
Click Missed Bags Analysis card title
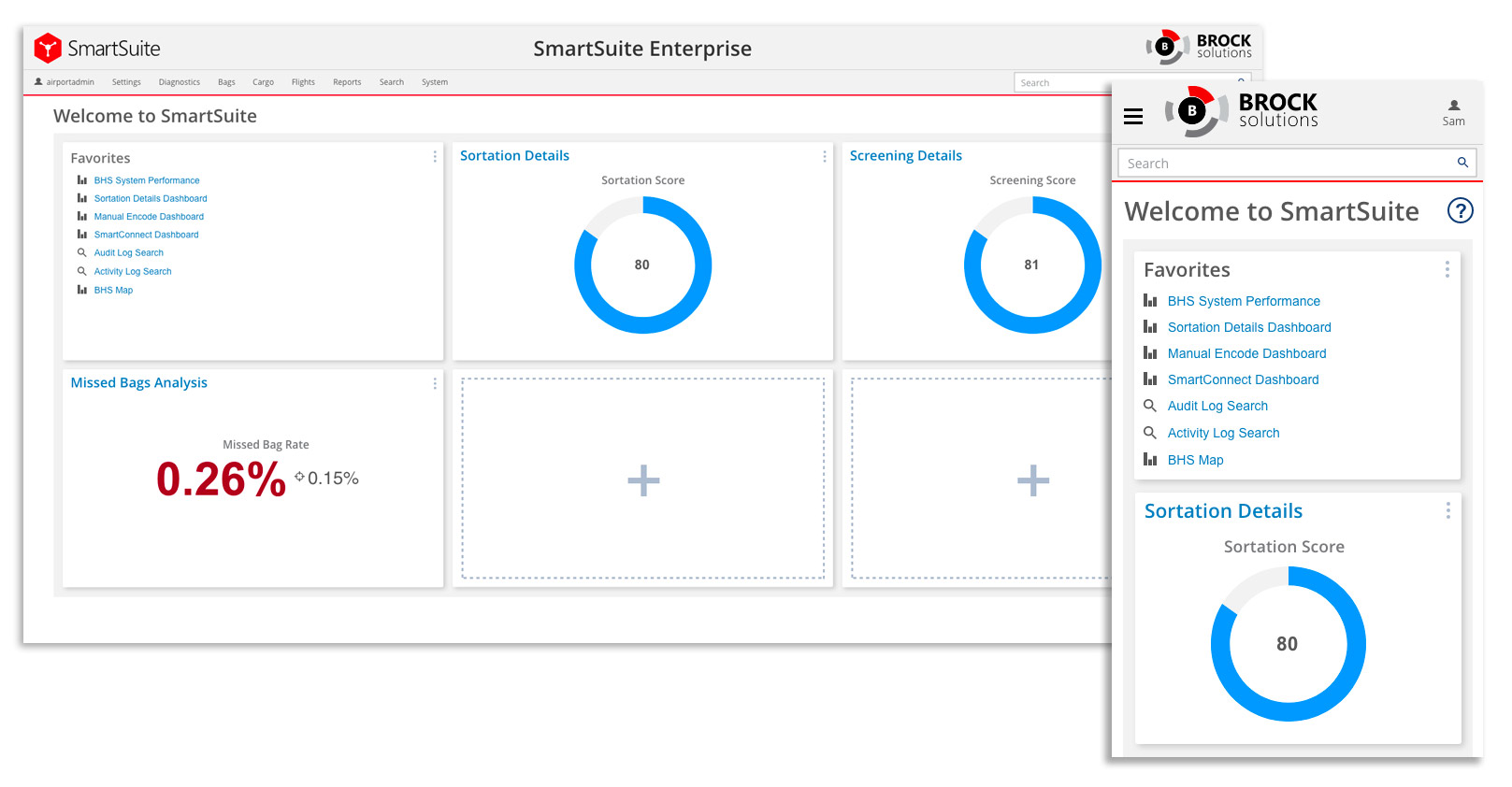(139, 382)
